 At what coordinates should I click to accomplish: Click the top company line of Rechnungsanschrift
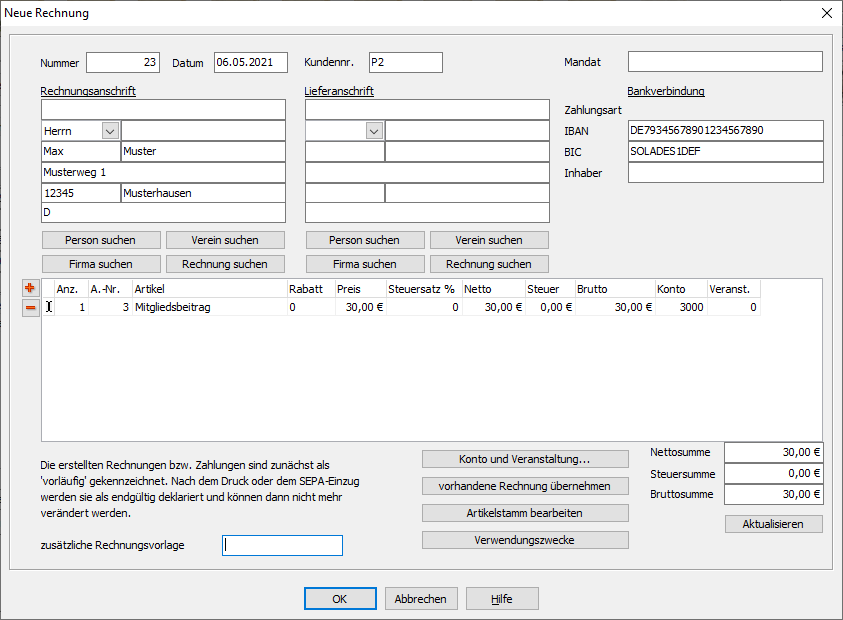[x=163, y=110]
